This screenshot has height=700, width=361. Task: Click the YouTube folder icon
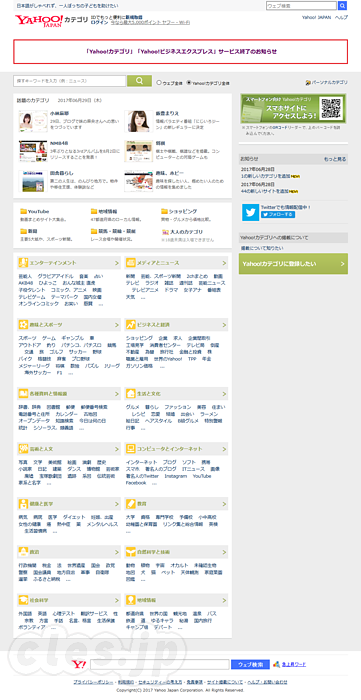click(23, 212)
